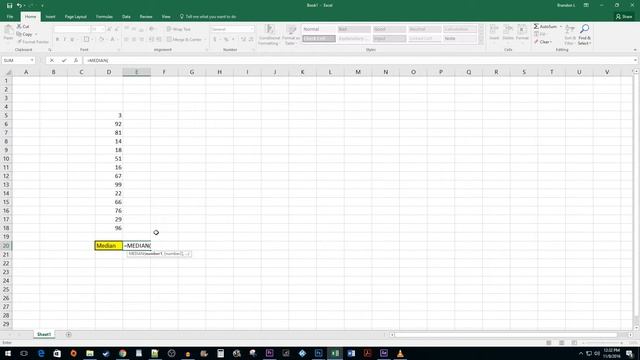This screenshot has height=360, width=640.
Task: Click the Percent Style icon
Action: (x=226, y=40)
